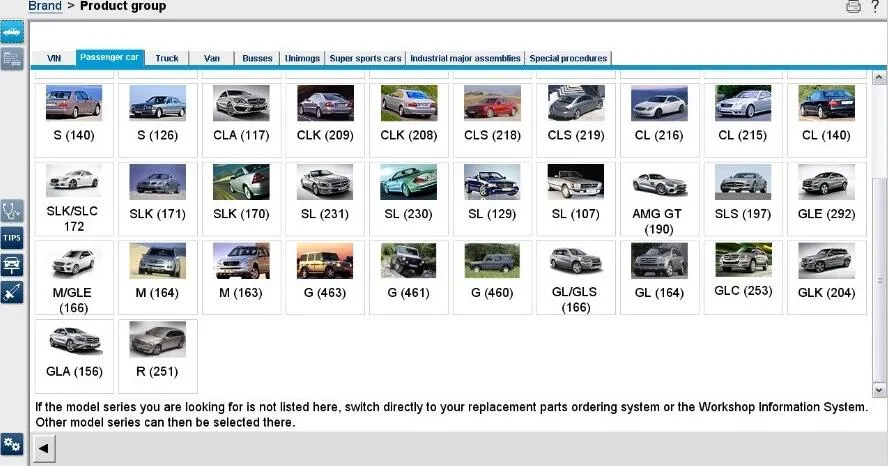Select the CL (216) model

659,119
